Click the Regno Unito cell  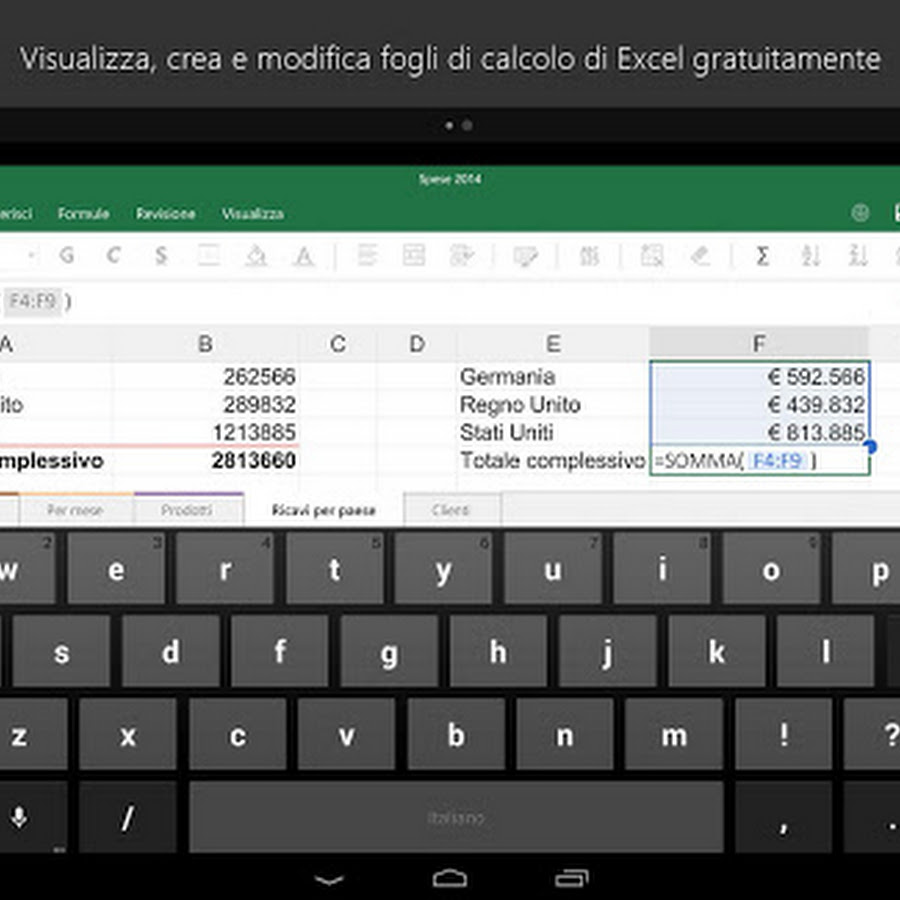coord(553,405)
